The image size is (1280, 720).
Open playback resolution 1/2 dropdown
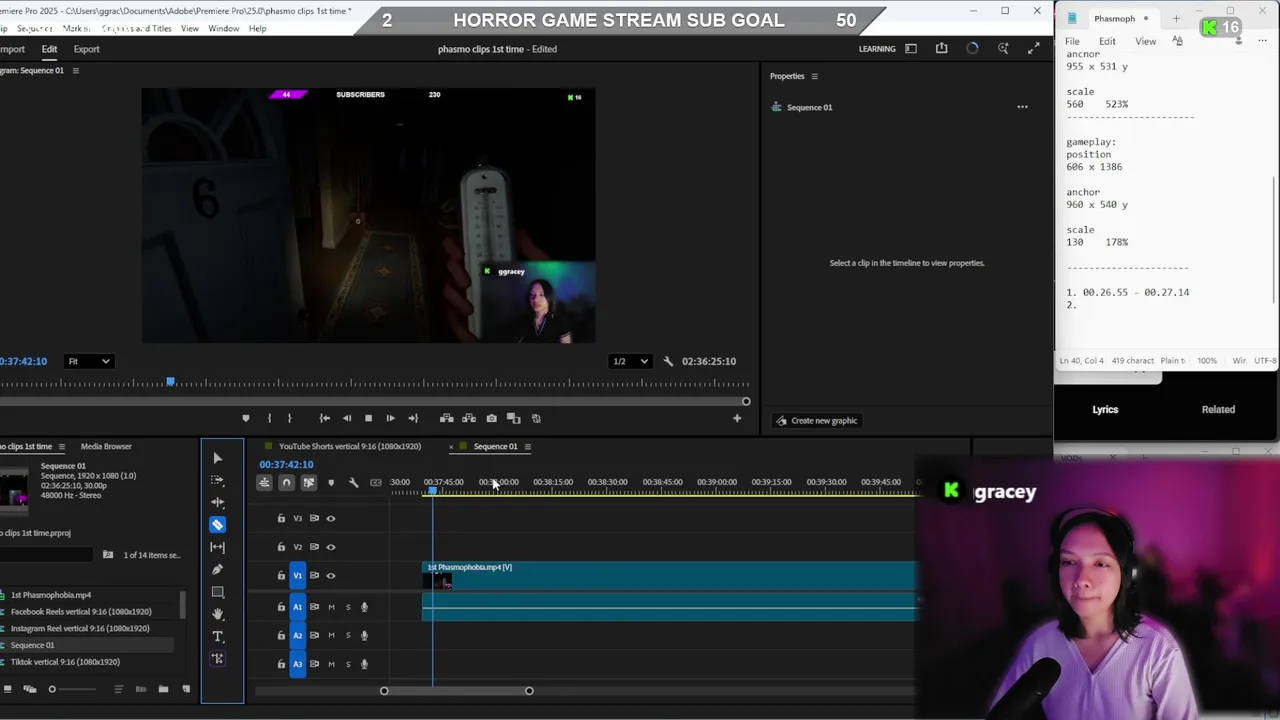(x=630, y=361)
